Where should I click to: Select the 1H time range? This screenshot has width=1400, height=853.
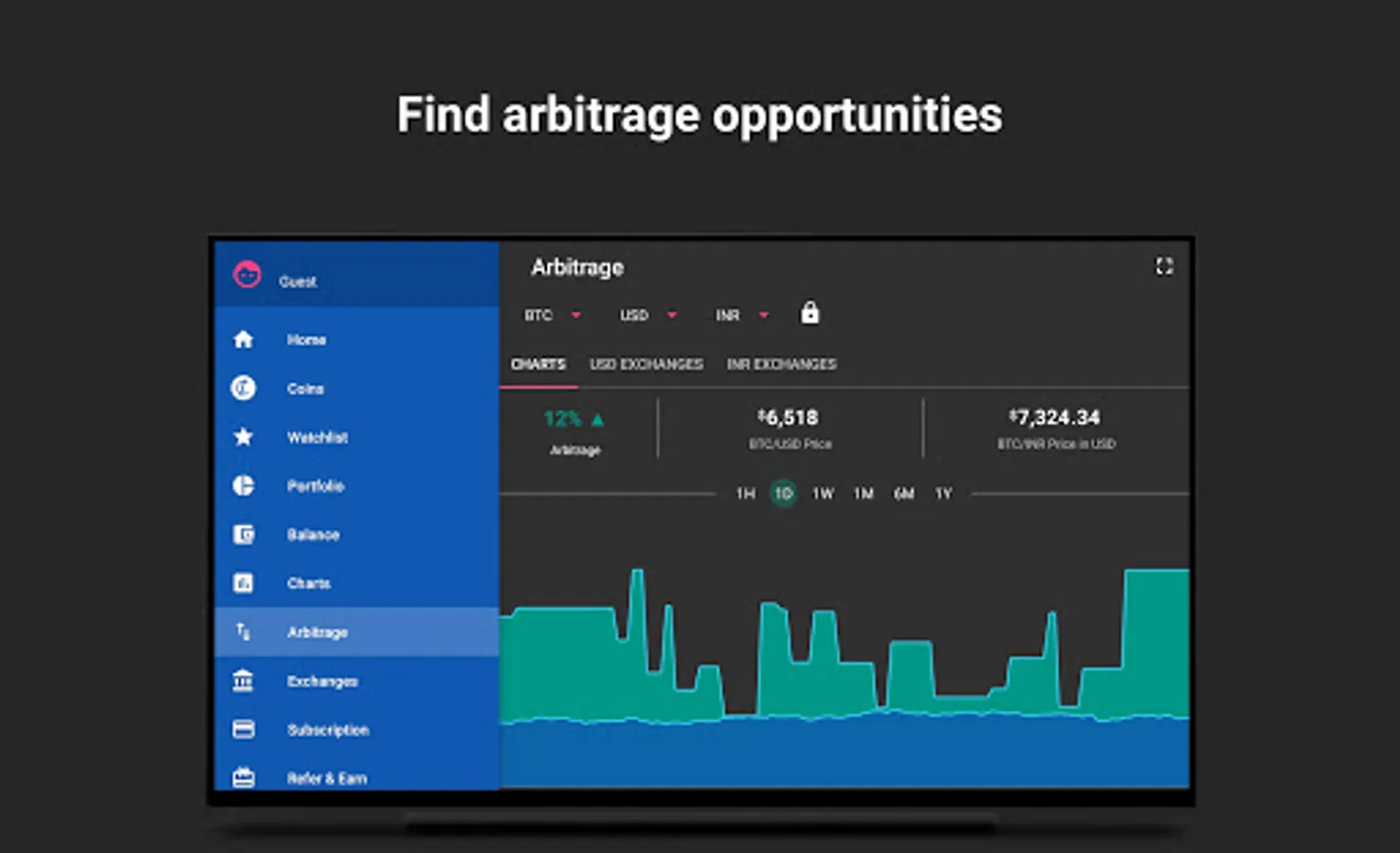click(746, 493)
